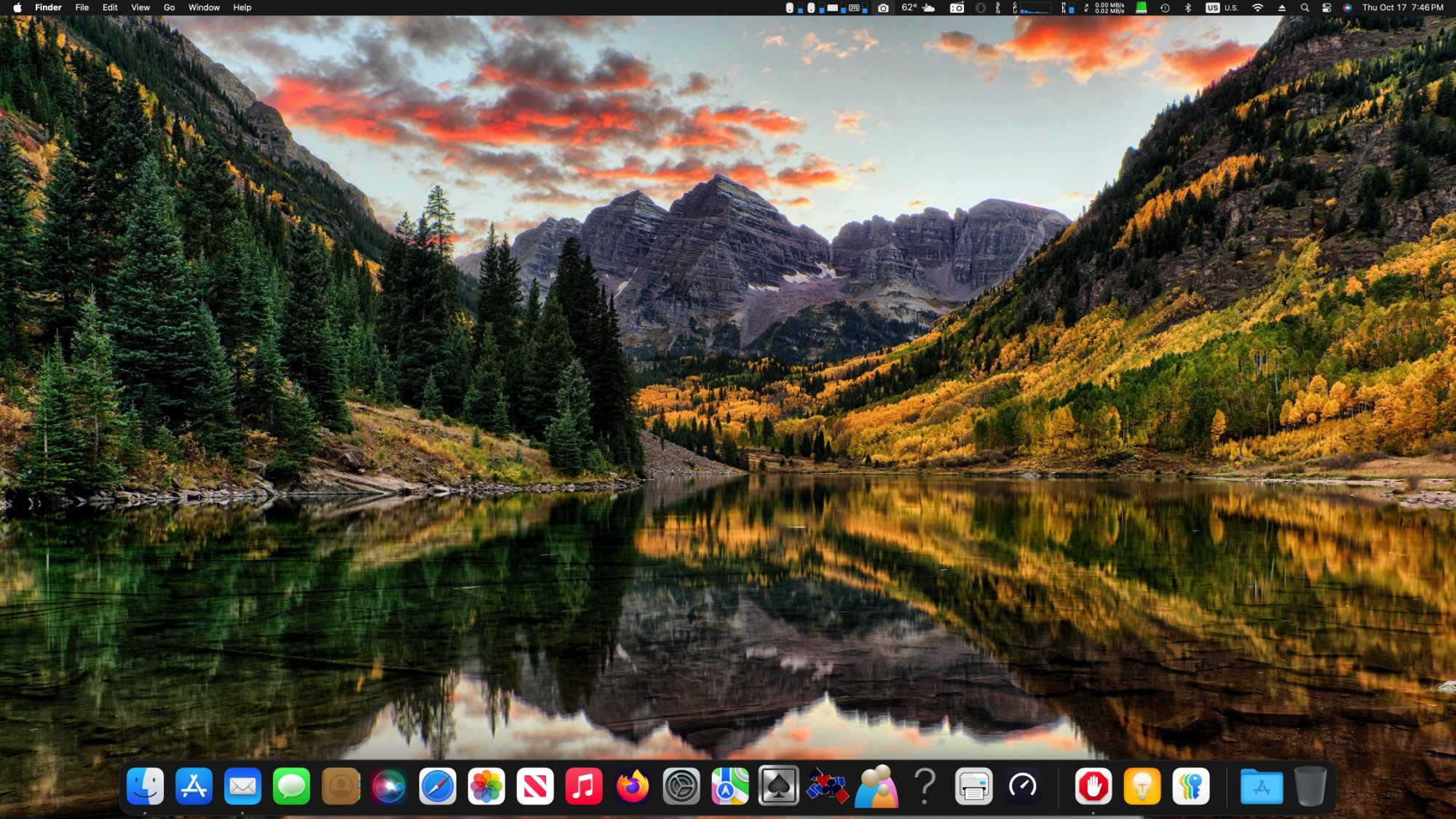Open Wi-Fi status menu
This screenshot has height=819, width=1456.
(x=1257, y=8)
